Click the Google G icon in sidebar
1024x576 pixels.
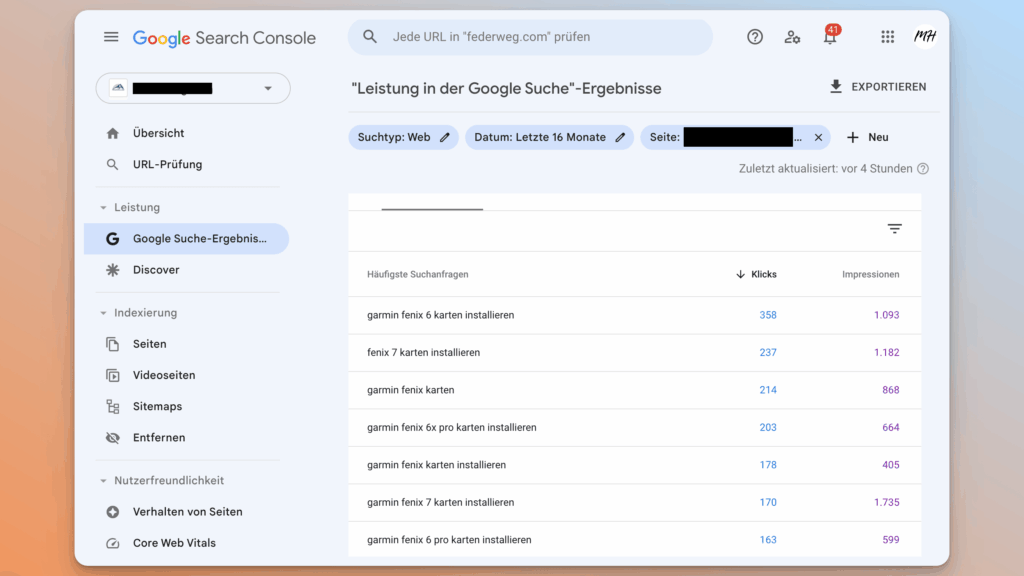112,239
